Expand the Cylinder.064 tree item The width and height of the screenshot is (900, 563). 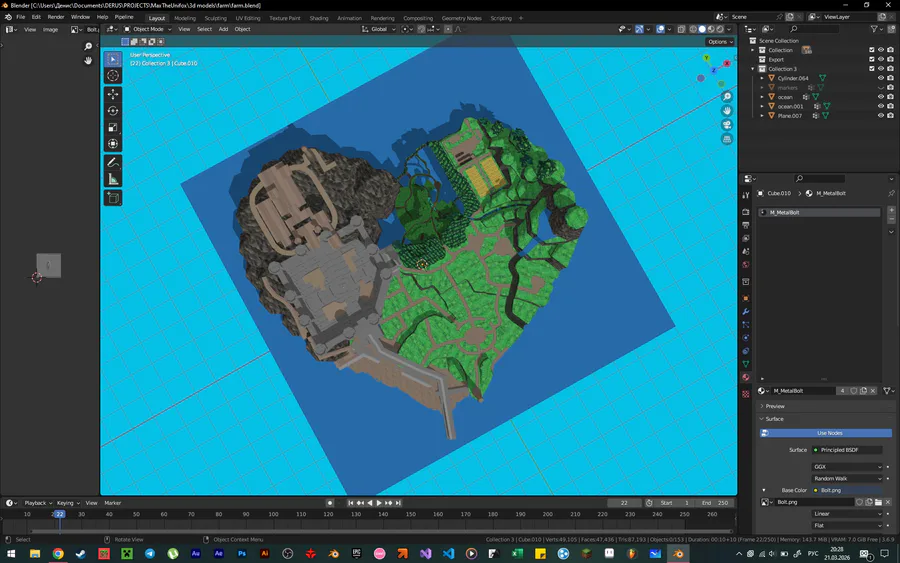tap(762, 78)
